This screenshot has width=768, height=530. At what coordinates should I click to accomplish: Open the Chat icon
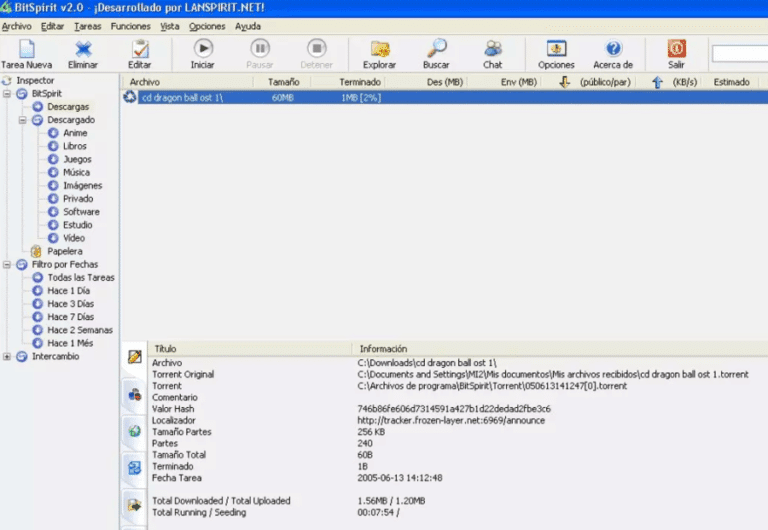[493, 48]
